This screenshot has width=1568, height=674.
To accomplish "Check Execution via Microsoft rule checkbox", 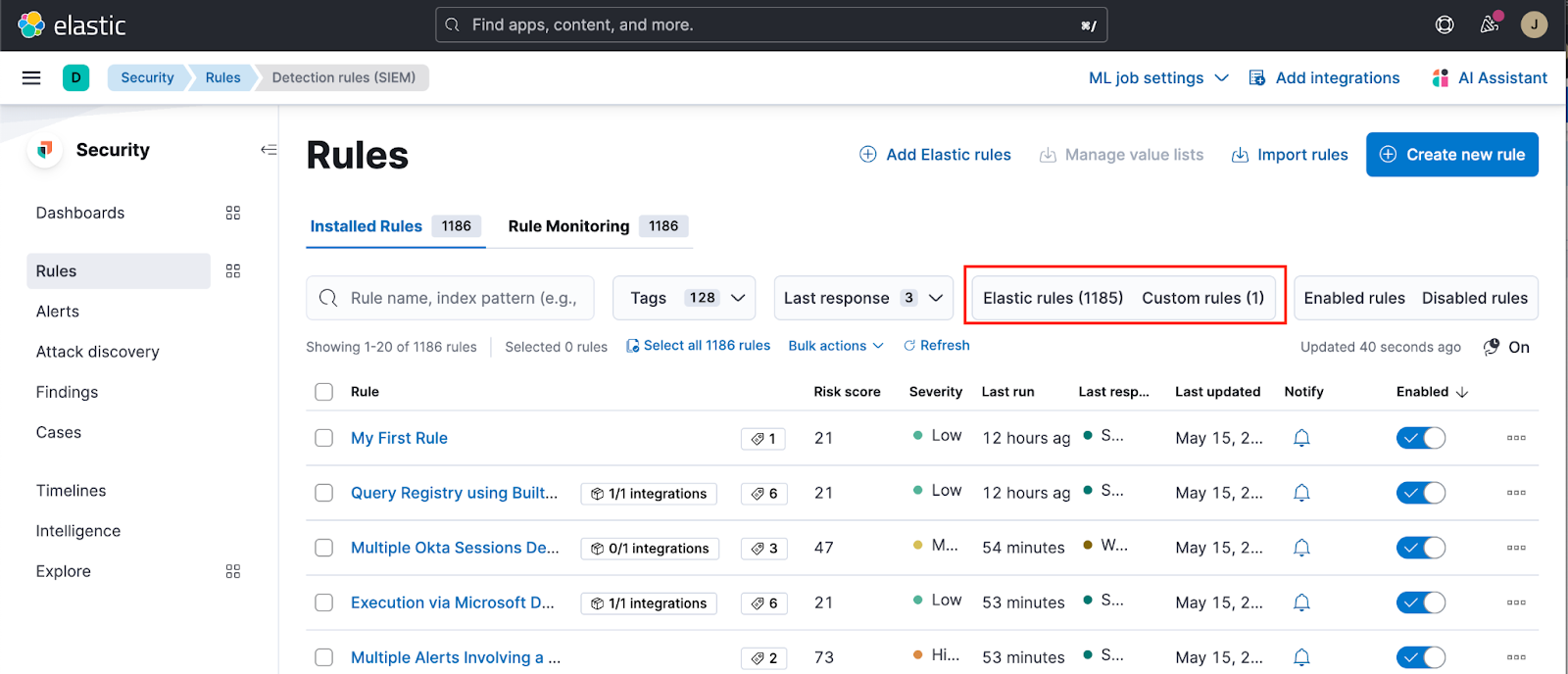I will (x=324, y=602).
